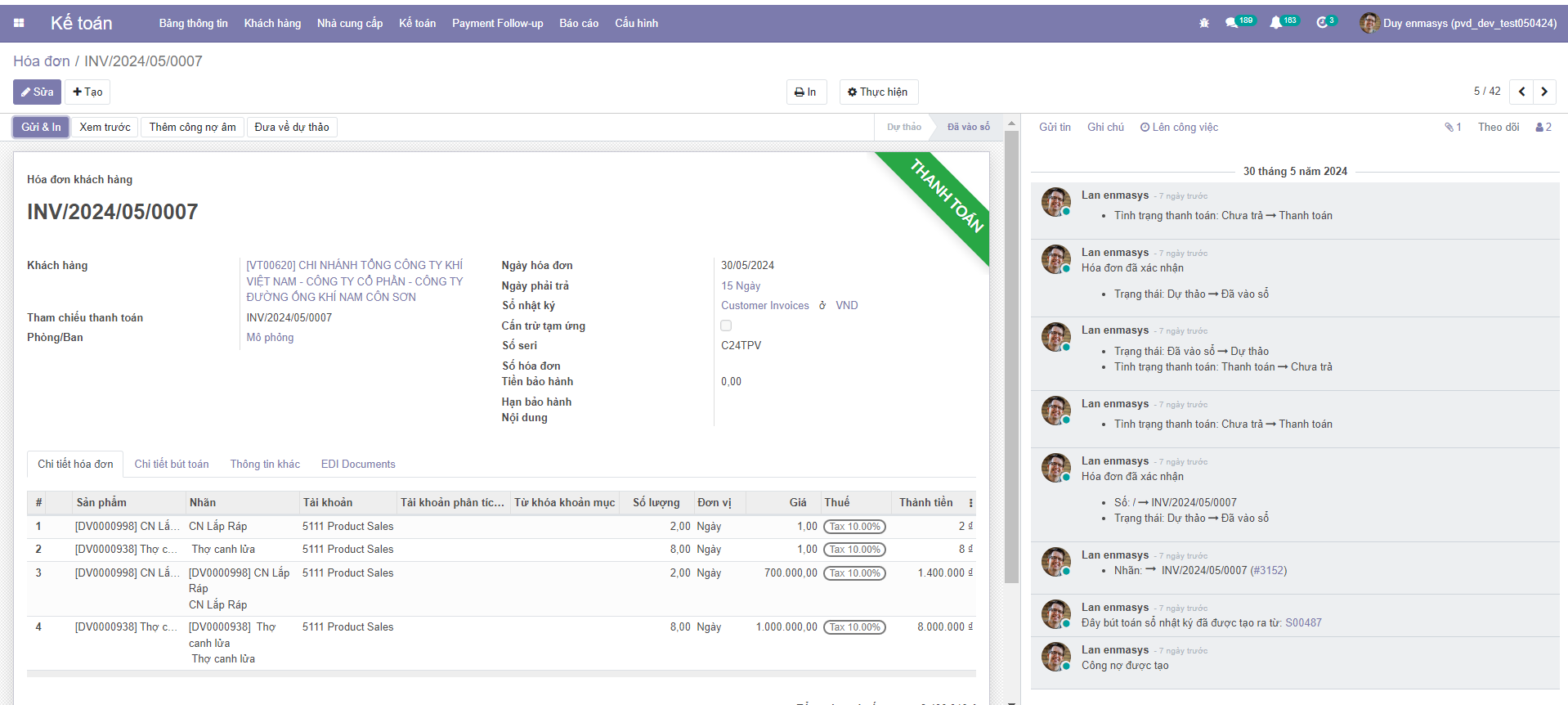The image size is (1568, 705).
Task: Switch to Chi tiết bút toán tab
Action: [x=172, y=464]
